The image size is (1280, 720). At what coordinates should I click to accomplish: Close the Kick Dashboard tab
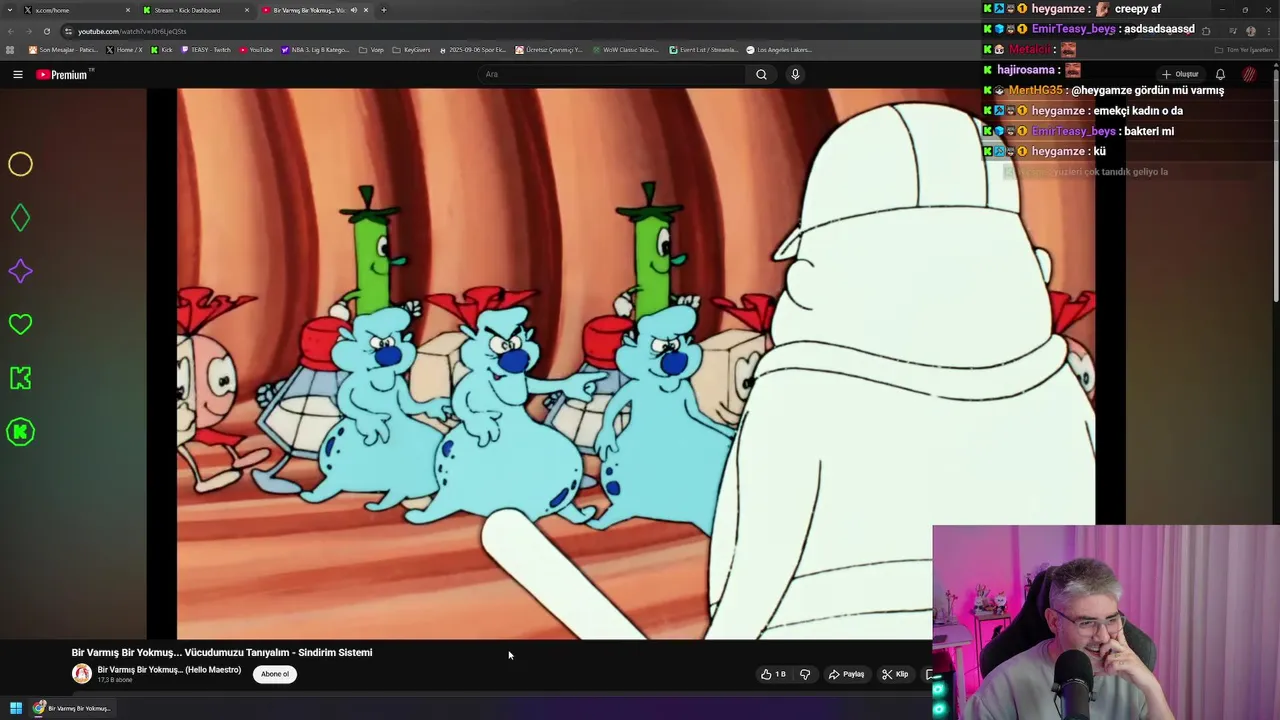click(246, 10)
